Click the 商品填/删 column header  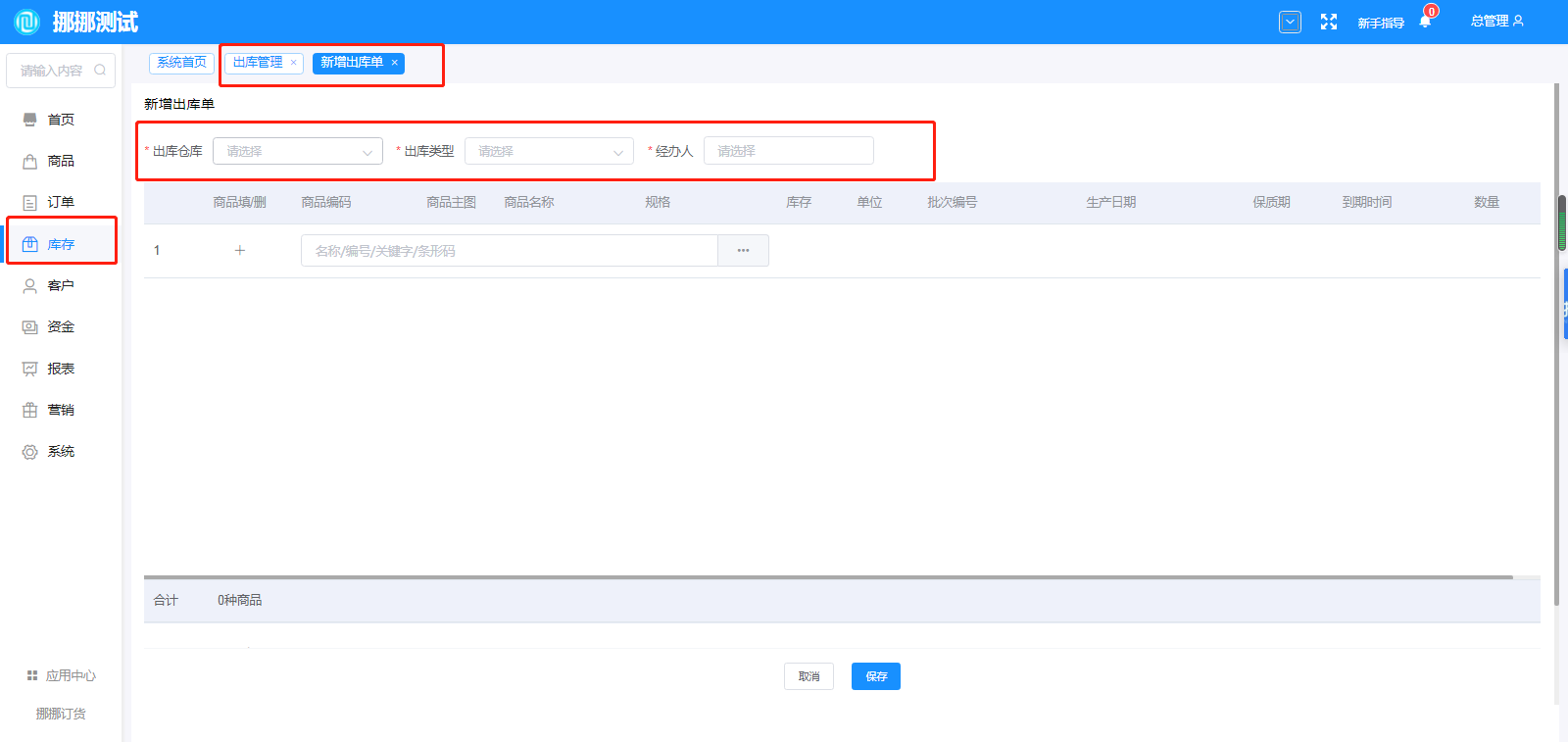click(x=240, y=202)
